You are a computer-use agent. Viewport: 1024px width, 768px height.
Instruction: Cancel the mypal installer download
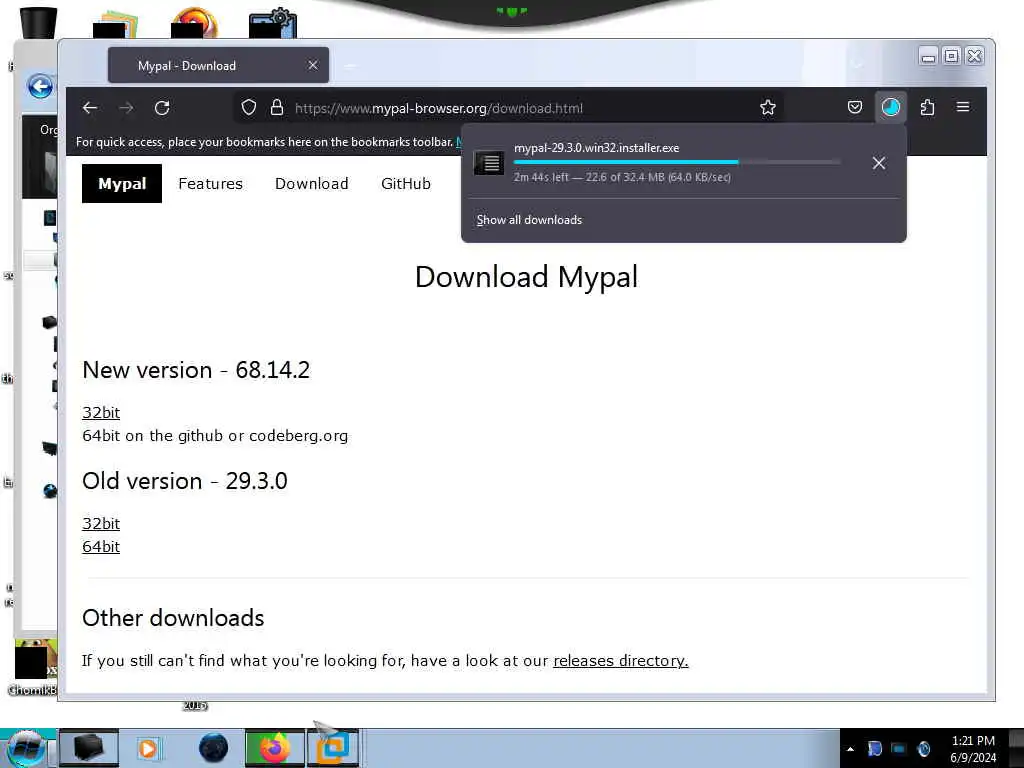pos(879,163)
